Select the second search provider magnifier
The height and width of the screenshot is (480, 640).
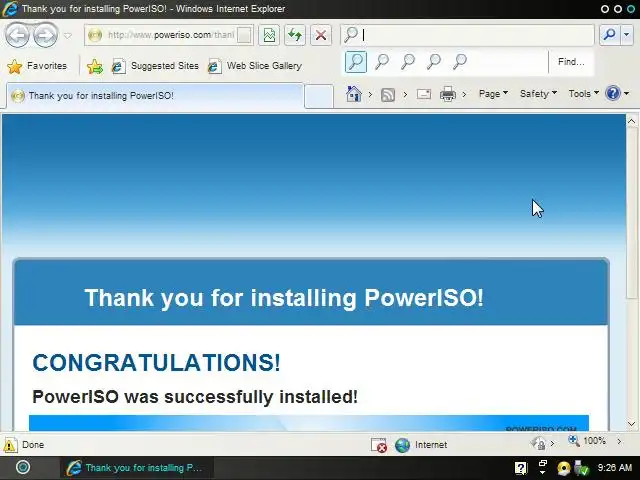(382, 62)
